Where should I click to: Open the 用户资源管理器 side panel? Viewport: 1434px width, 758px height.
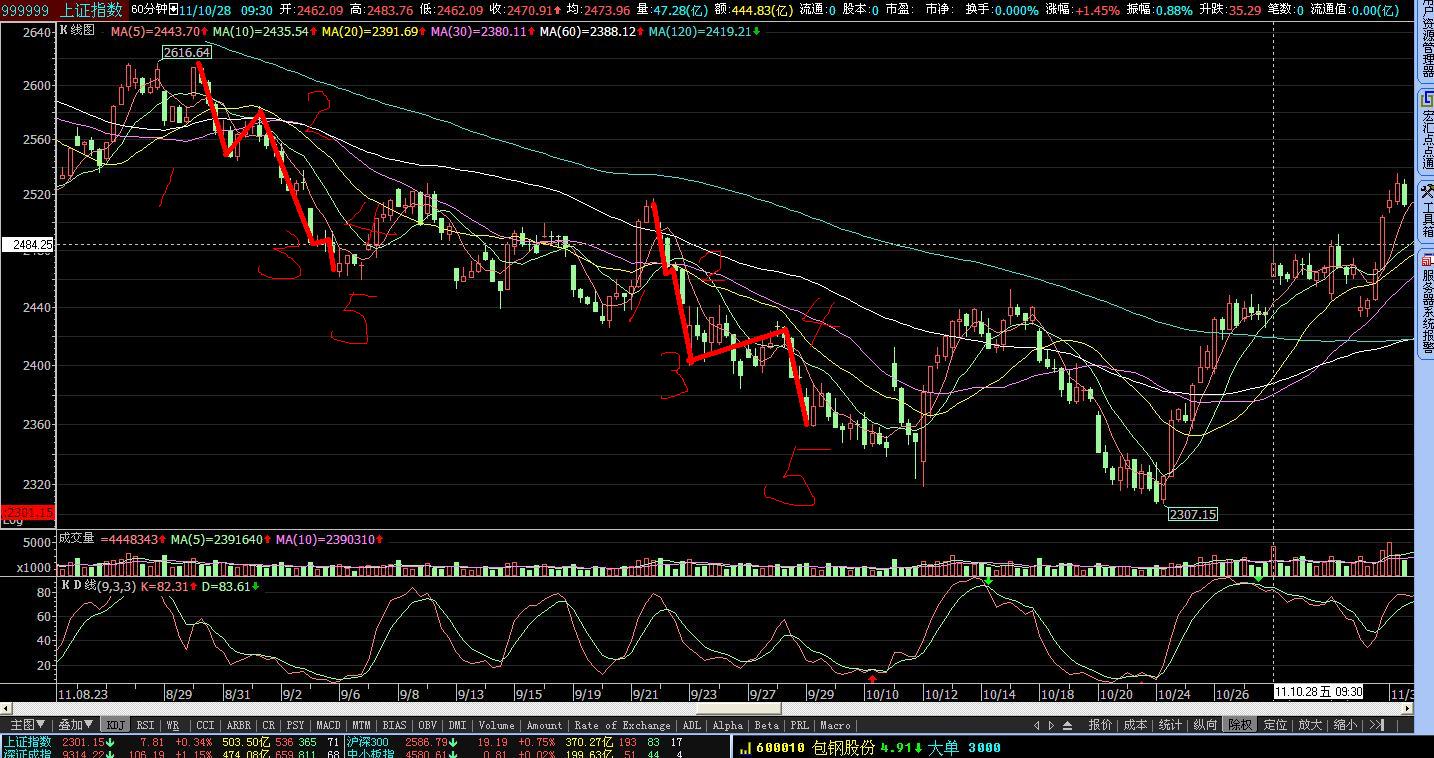(1425, 40)
